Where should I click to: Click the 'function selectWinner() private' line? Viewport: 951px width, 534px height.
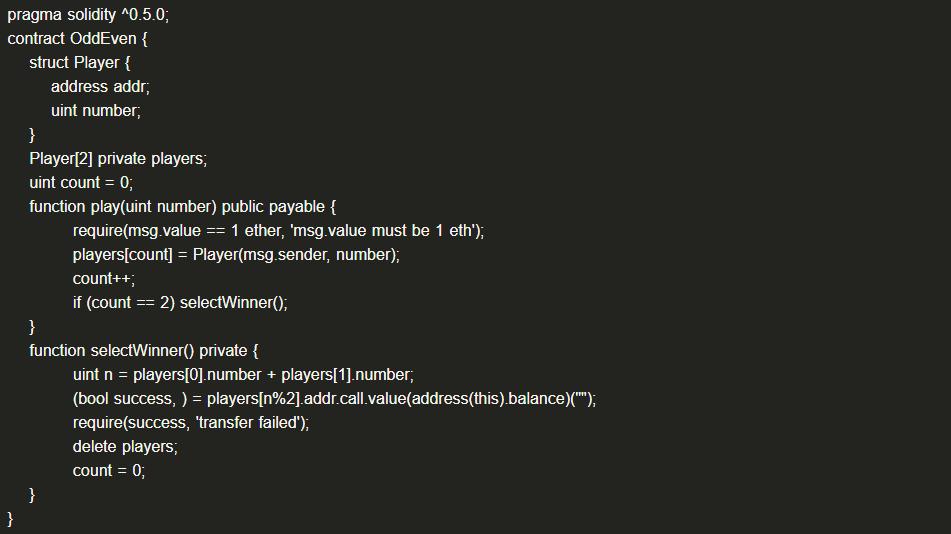pyautogui.click(x=144, y=351)
